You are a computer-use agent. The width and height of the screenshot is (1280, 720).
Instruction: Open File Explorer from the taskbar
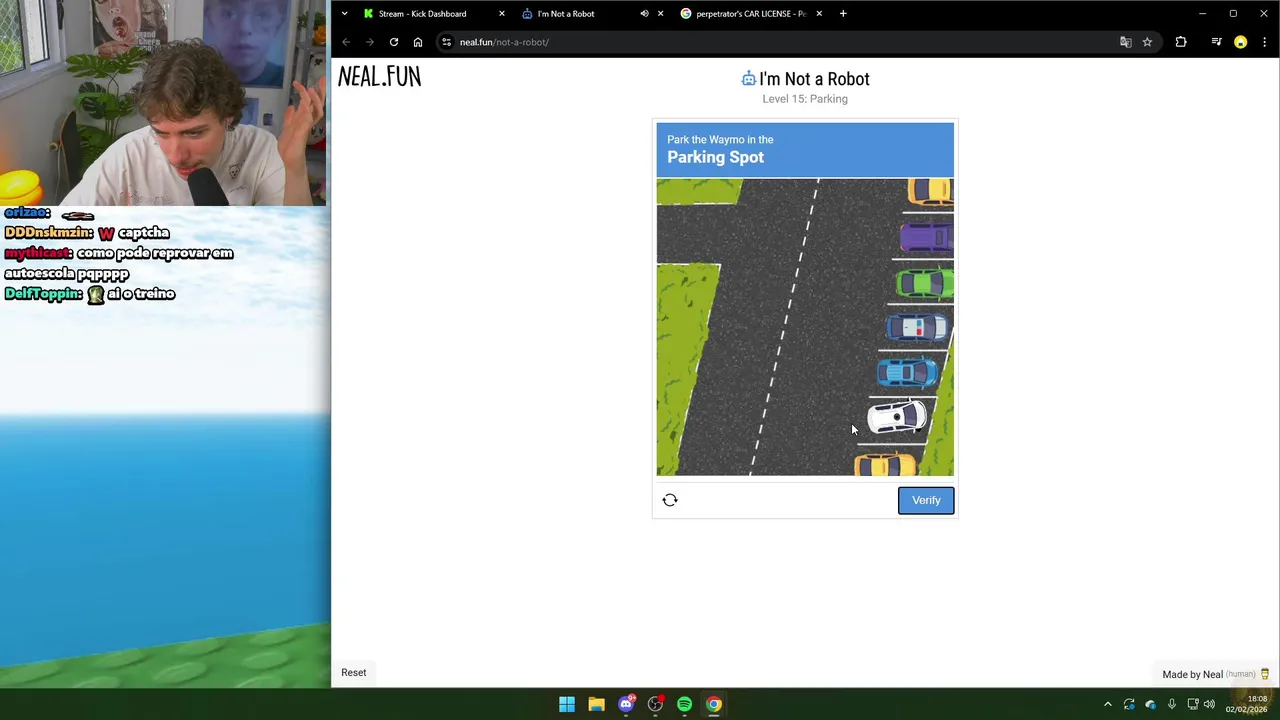[596, 704]
